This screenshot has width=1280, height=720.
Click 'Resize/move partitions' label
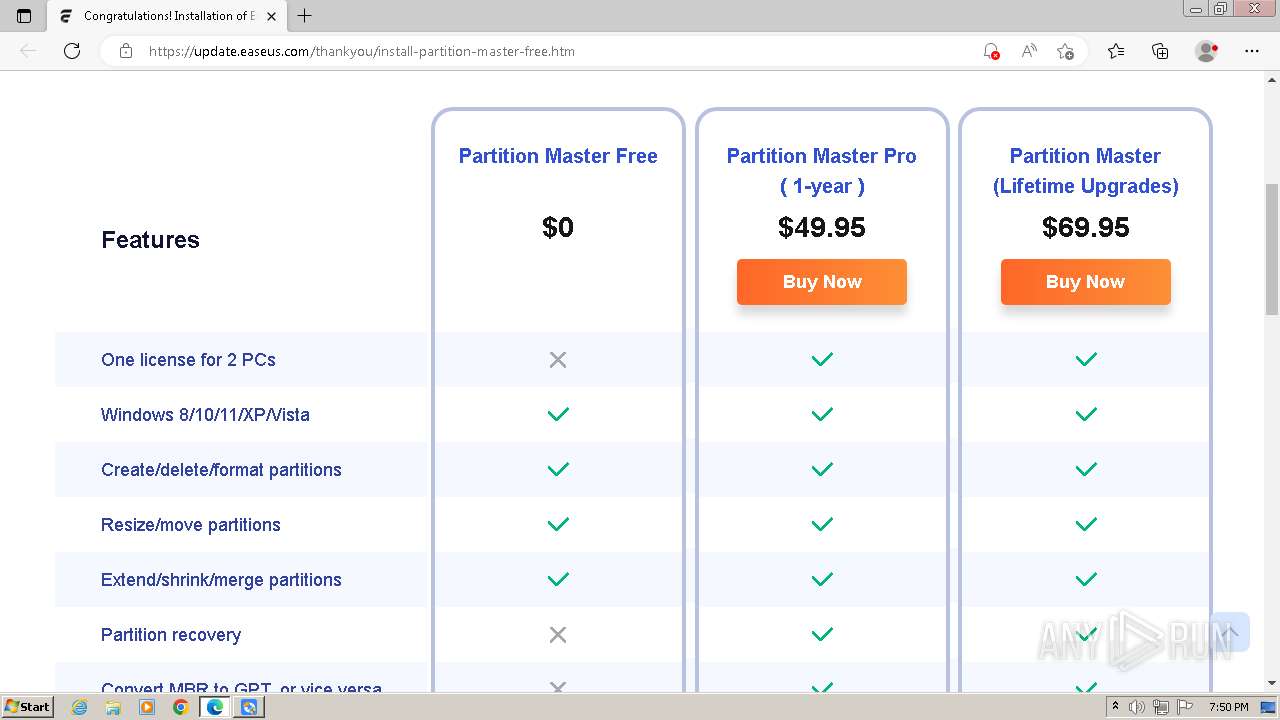[x=190, y=525]
